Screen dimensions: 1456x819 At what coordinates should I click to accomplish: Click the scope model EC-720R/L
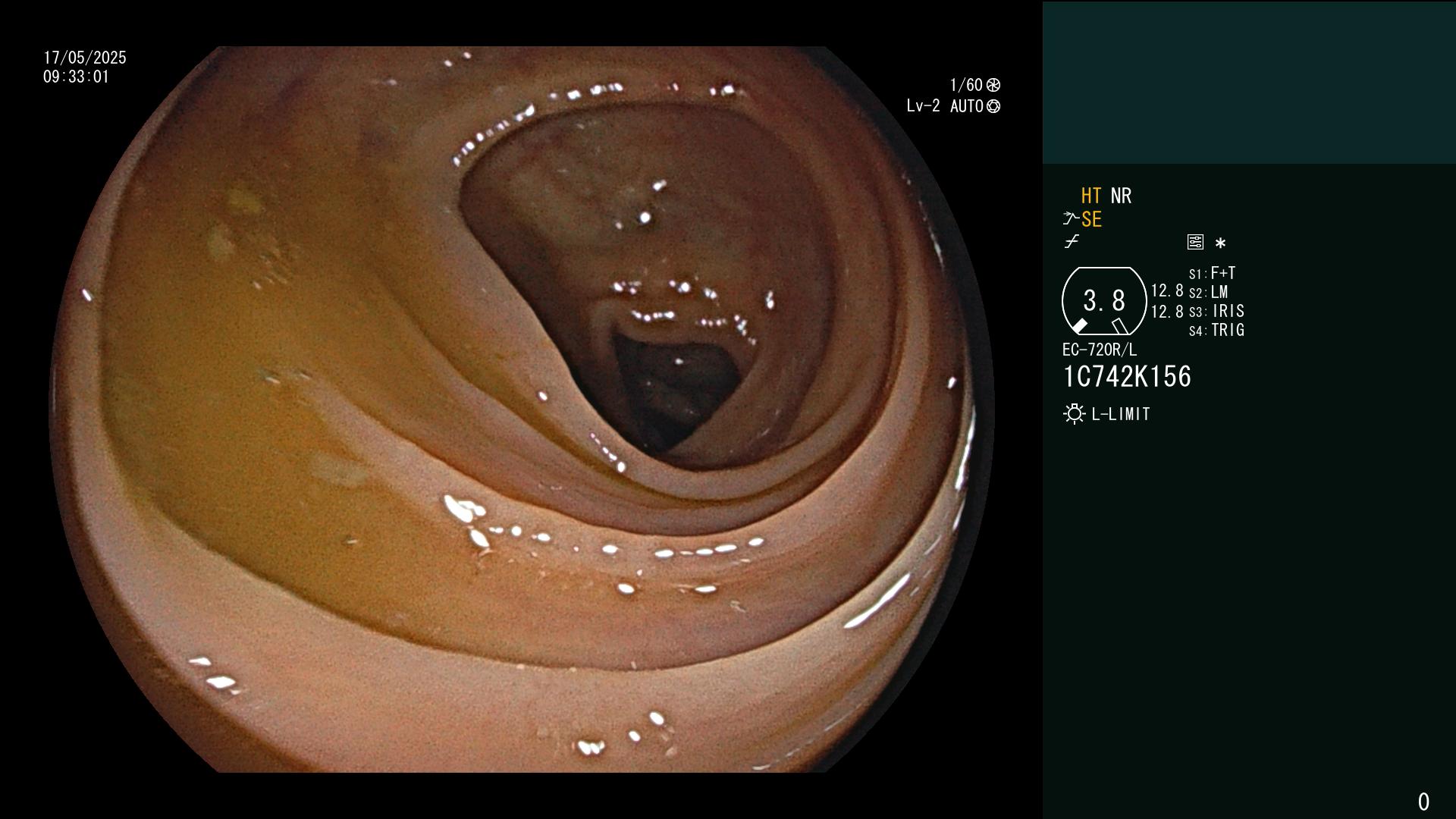pyautogui.click(x=1100, y=350)
